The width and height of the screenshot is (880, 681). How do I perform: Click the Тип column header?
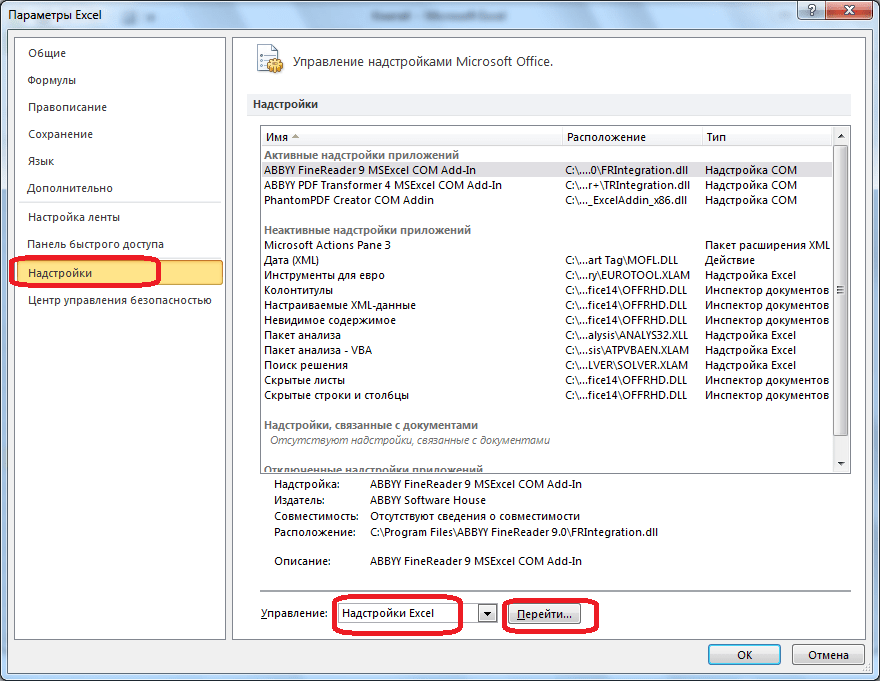[x=767, y=137]
